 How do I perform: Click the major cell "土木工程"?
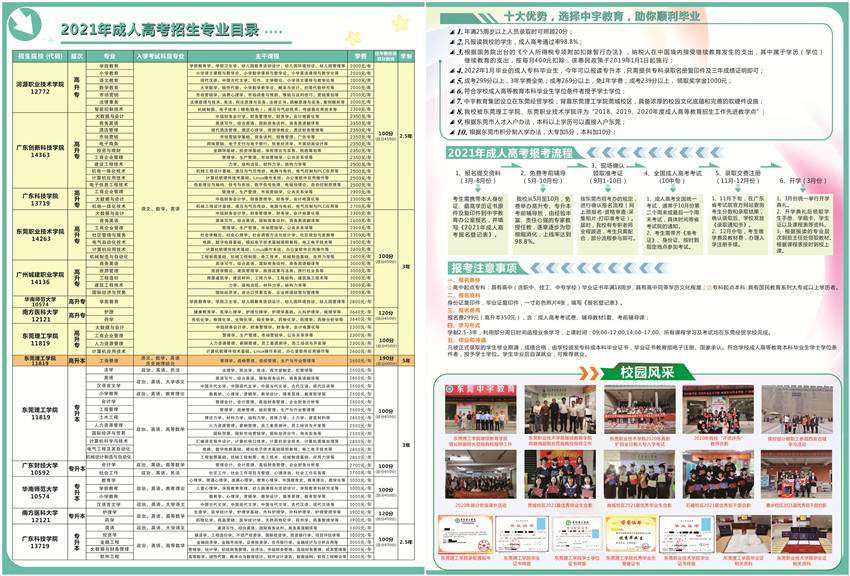tap(110, 417)
